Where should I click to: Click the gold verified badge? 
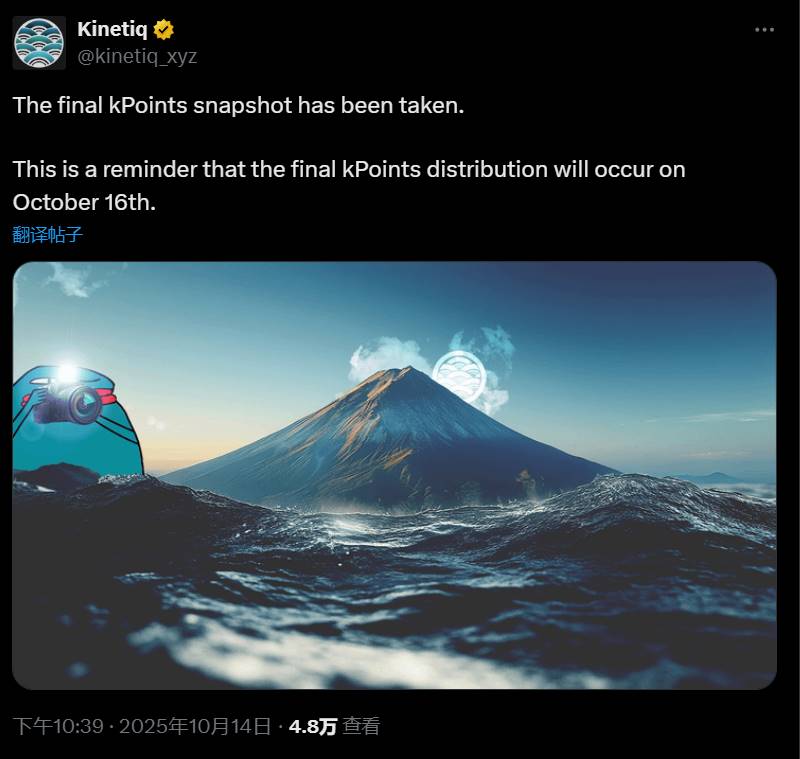[x=163, y=30]
